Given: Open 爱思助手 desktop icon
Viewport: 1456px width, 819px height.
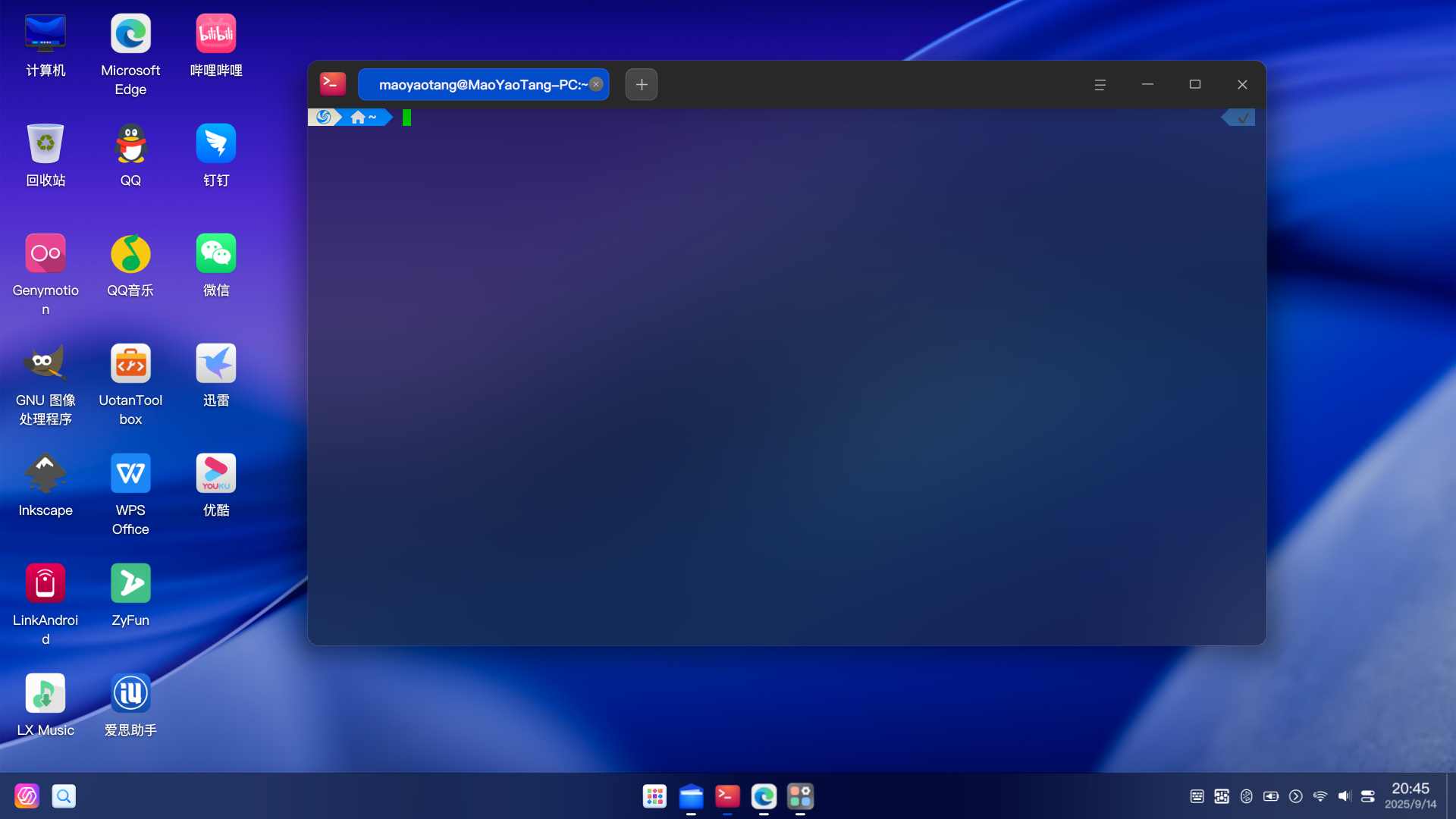Looking at the screenshot, I should pyautogui.click(x=130, y=705).
